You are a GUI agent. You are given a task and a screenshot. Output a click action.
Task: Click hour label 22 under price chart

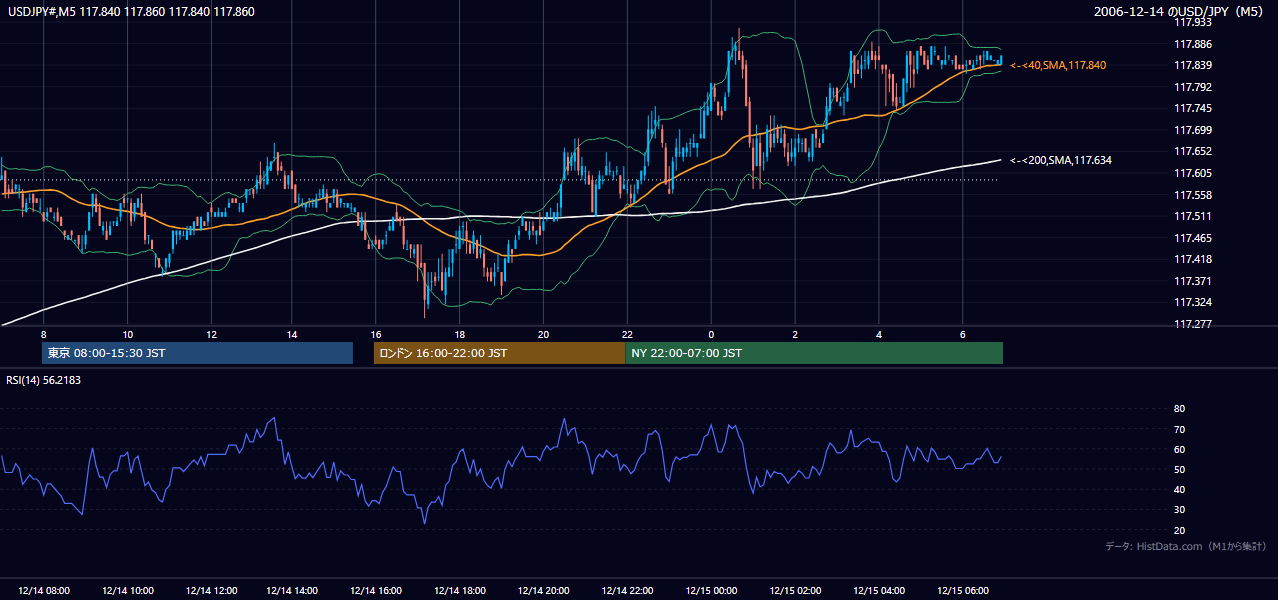627,334
